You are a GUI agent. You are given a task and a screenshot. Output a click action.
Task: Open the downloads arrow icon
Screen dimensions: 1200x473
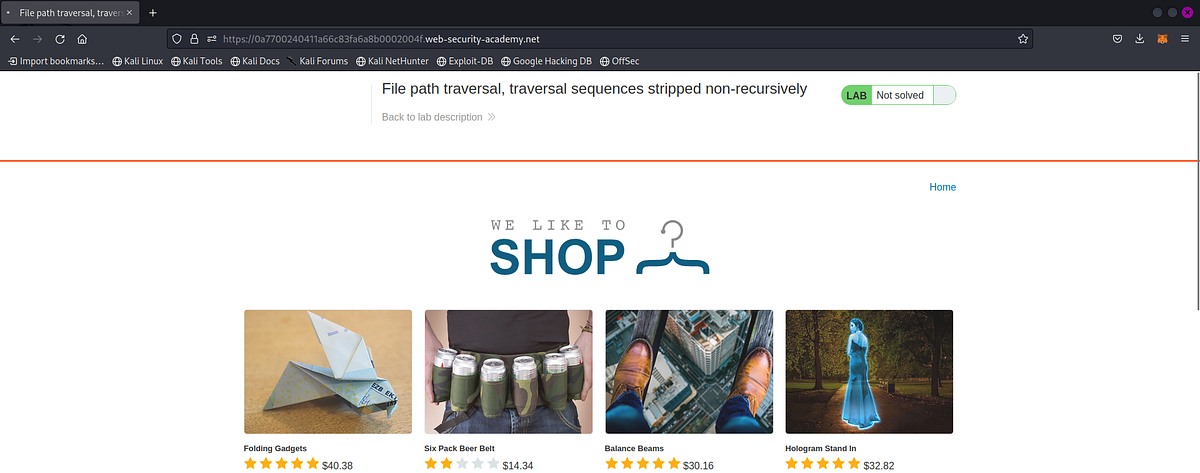pos(1140,39)
